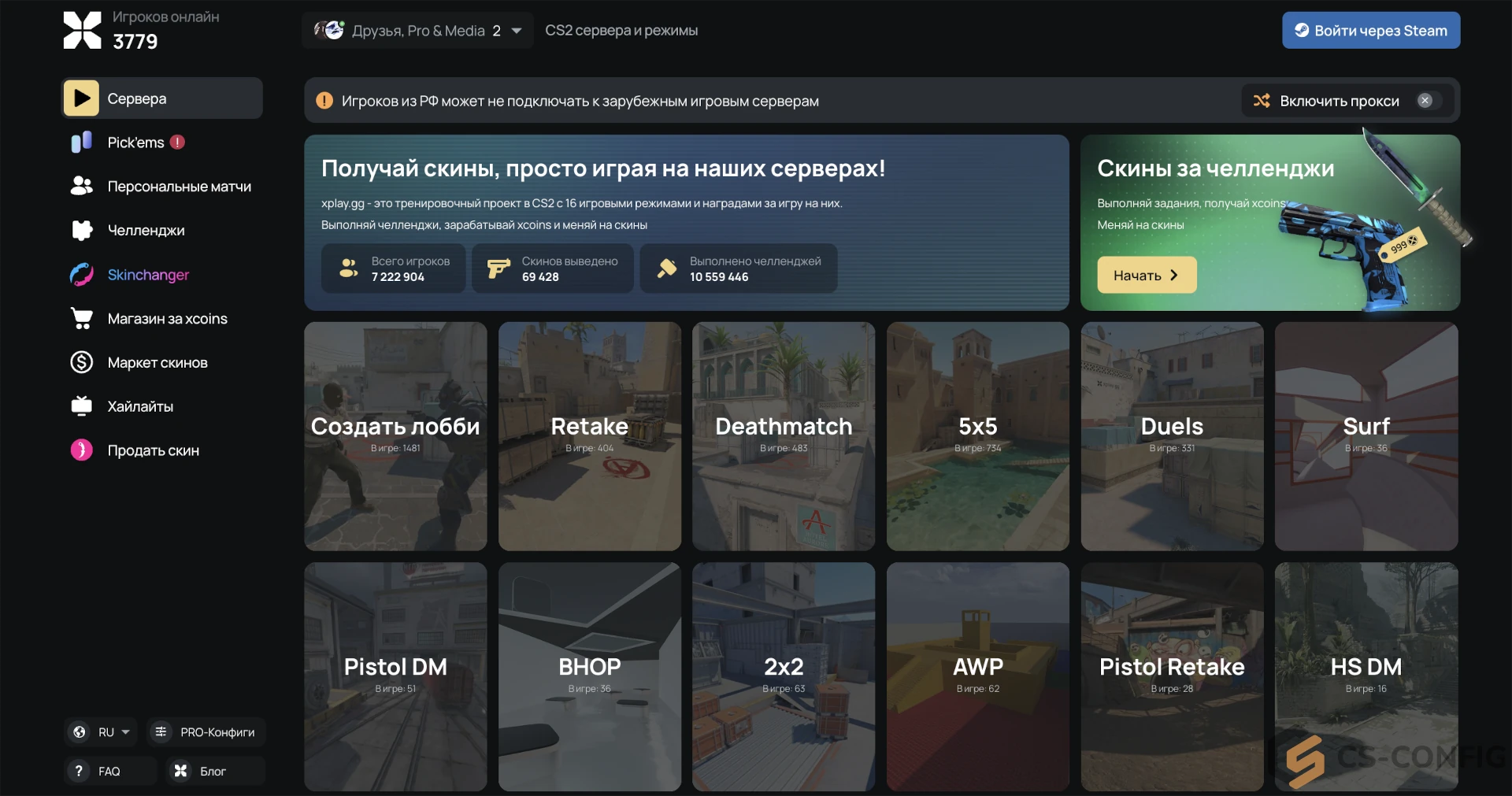Image resolution: width=1512 pixels, height=796 pixels.
Task: Click the Выполнено челленджей 10 559 446 stat
Action: click(738, 268)
